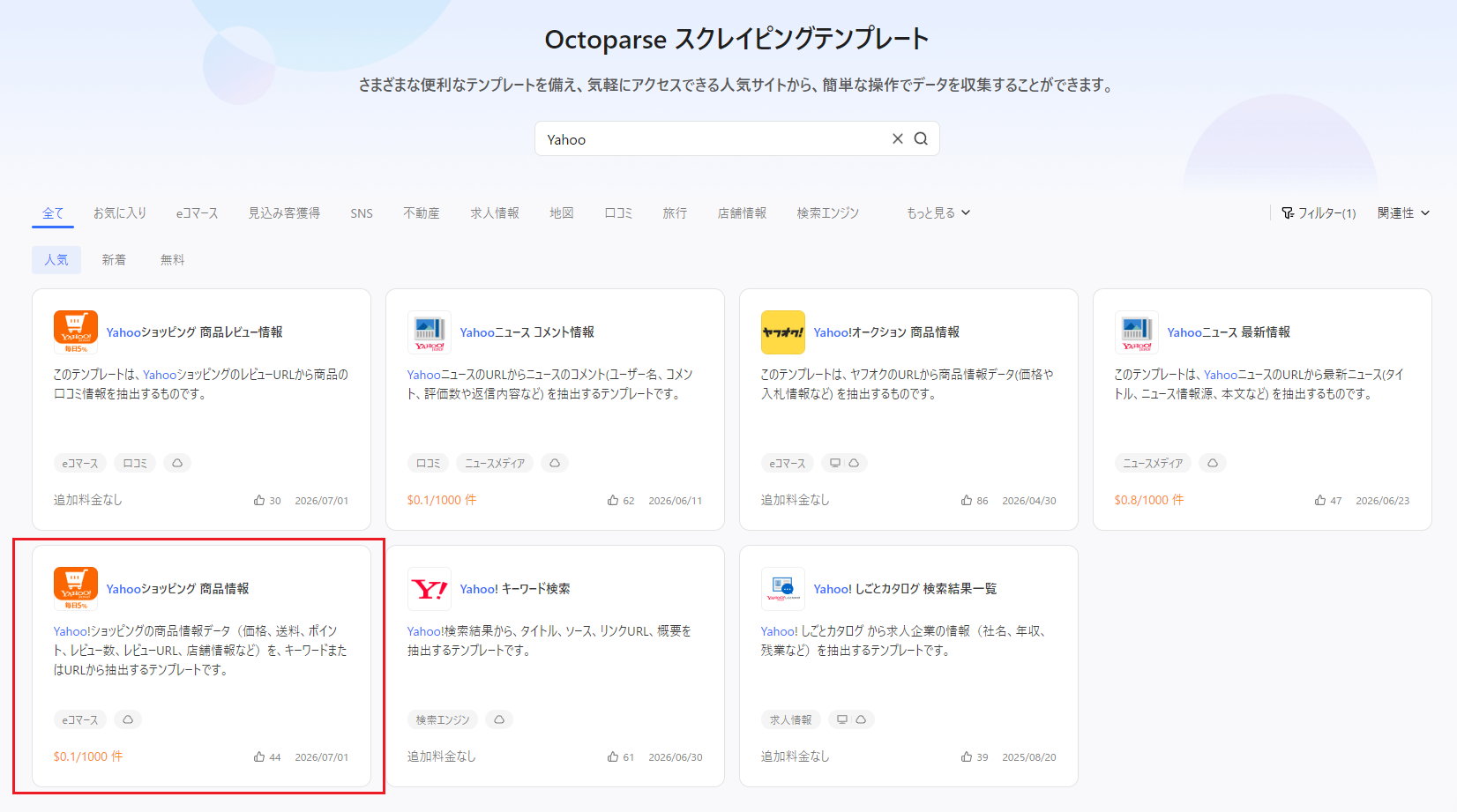Click the 口コミ tag on 商品レビュー情報 card

click(135, 463)
